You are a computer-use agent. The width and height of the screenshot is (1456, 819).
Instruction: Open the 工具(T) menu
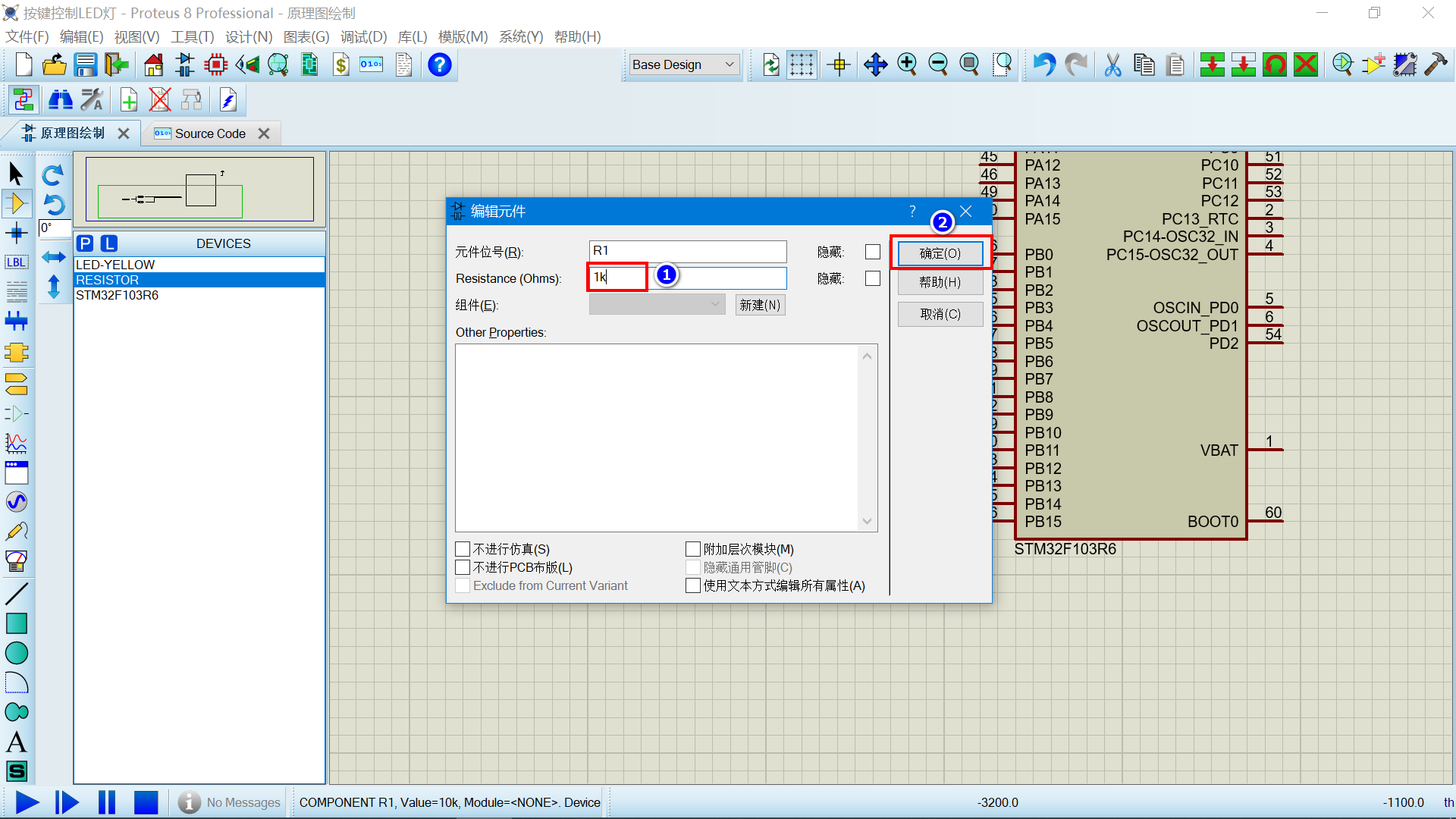click(x=192, y=36)
